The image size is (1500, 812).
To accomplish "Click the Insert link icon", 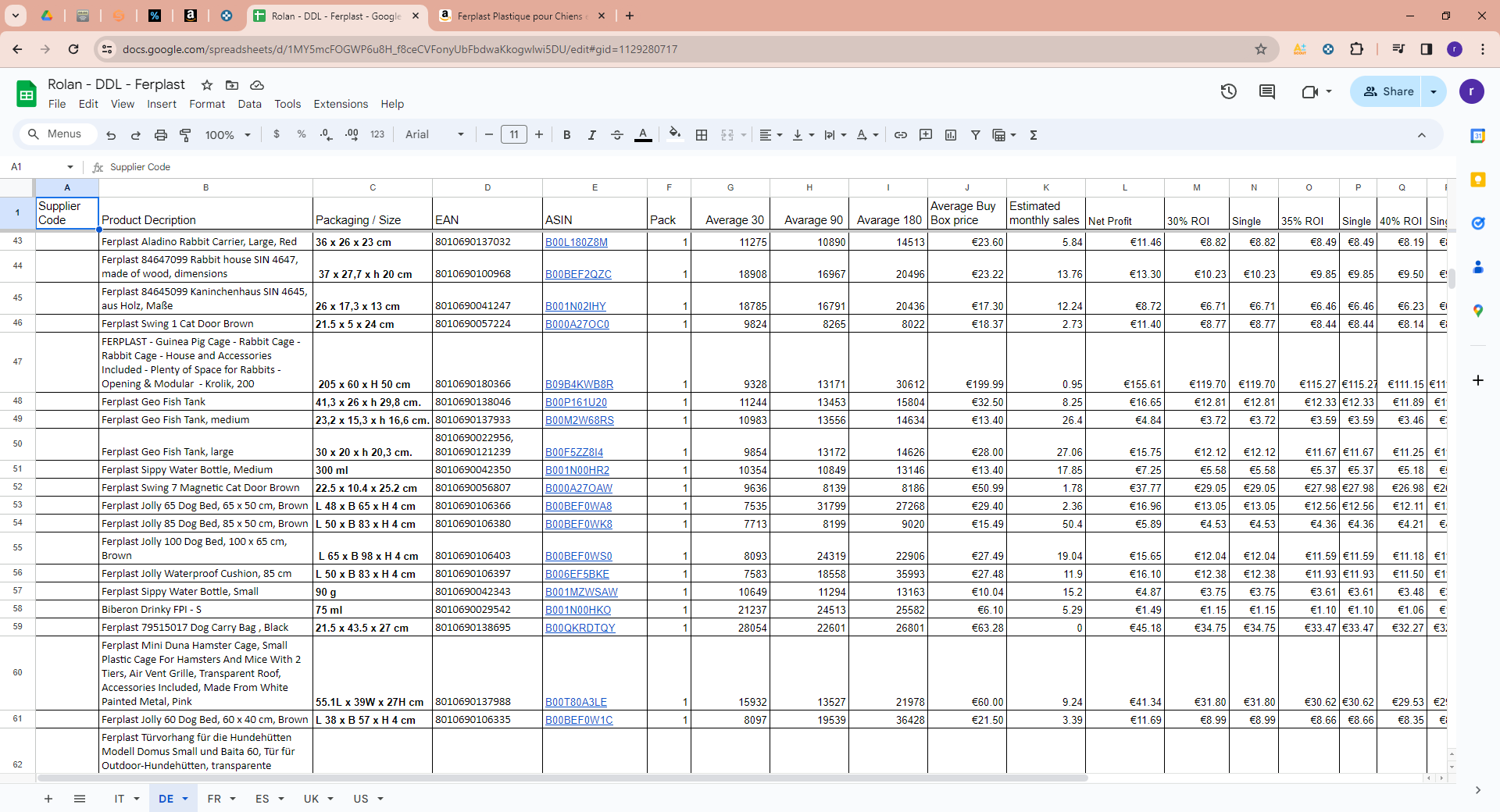I will click(900, 135).
